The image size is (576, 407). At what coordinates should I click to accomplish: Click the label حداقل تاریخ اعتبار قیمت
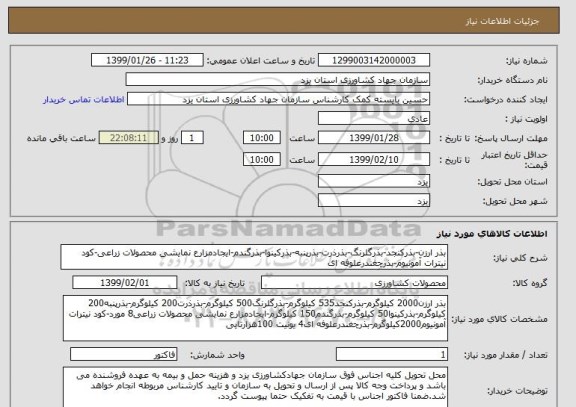pos(514,160)
